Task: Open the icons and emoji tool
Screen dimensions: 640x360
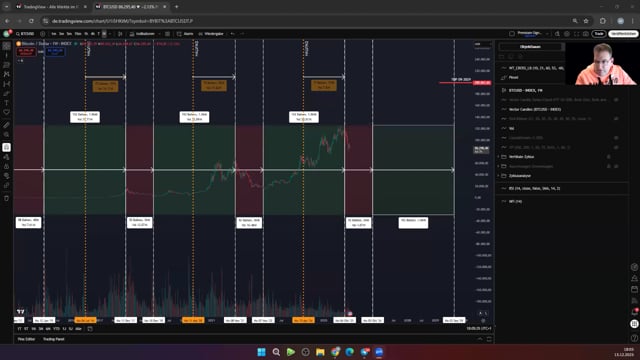Action: click(x=7, y=112)
